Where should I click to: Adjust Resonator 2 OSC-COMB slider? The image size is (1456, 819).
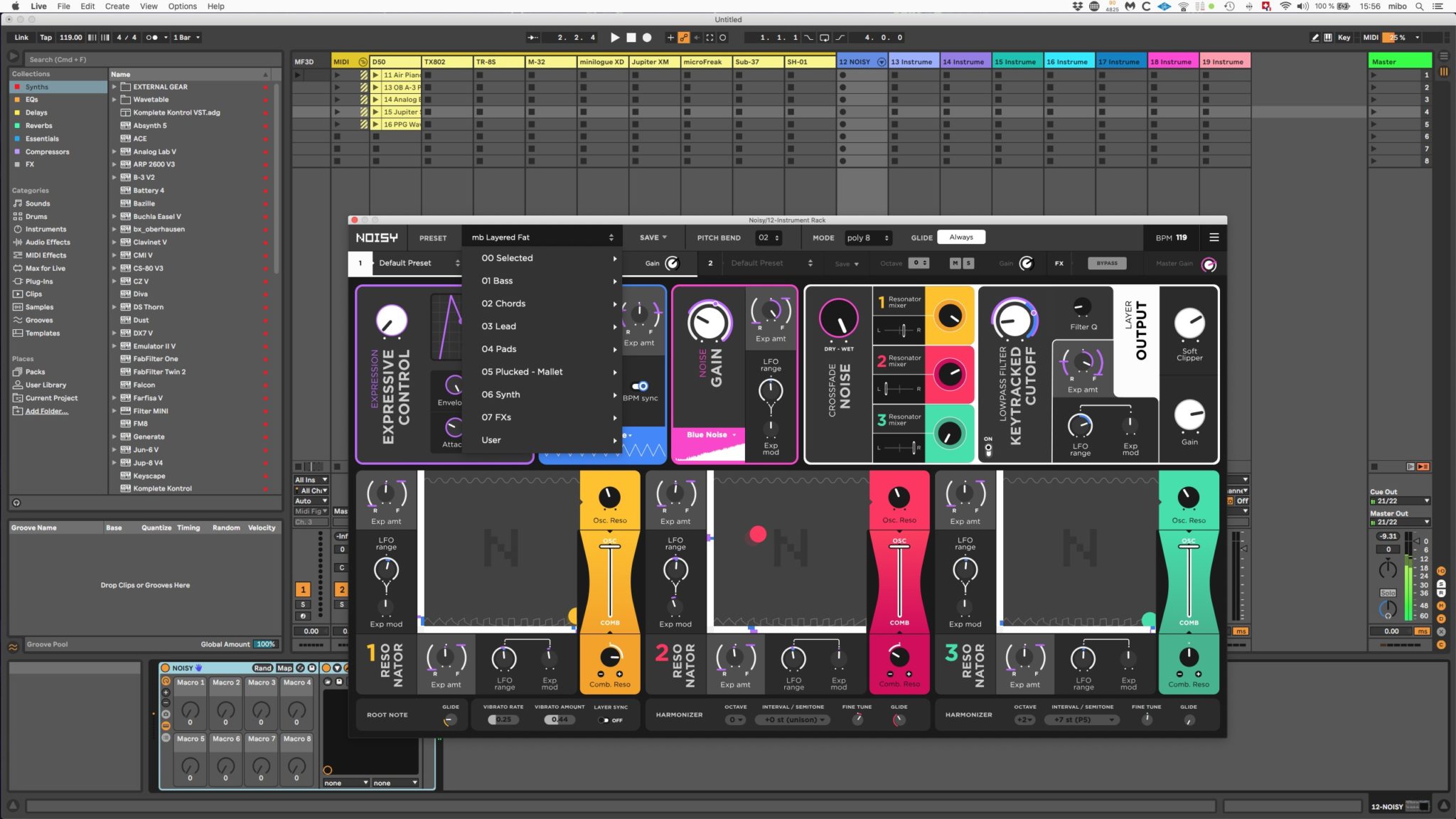[899, 582]
